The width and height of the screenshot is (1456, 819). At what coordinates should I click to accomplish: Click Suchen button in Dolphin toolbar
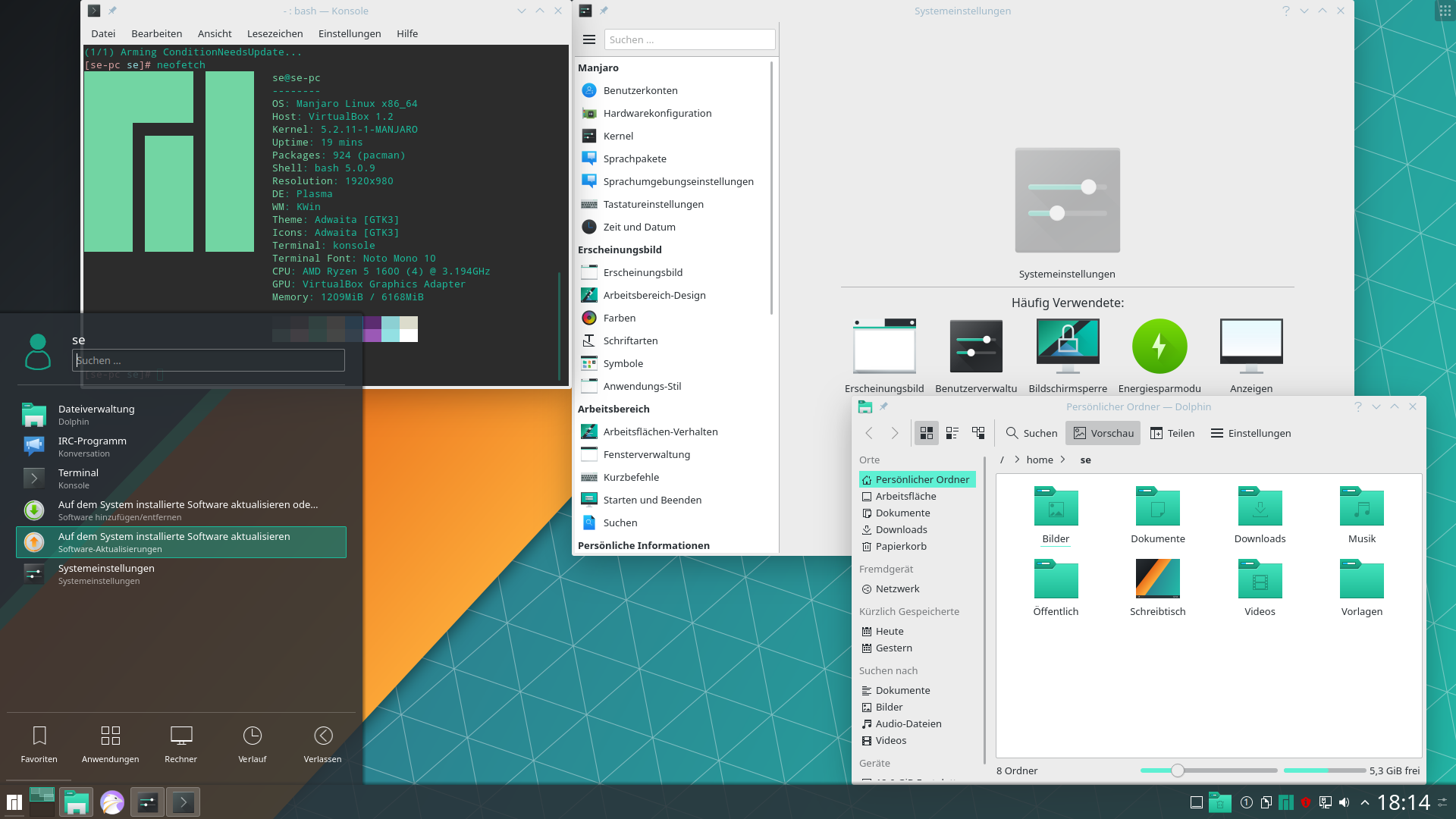[1031, 433]
